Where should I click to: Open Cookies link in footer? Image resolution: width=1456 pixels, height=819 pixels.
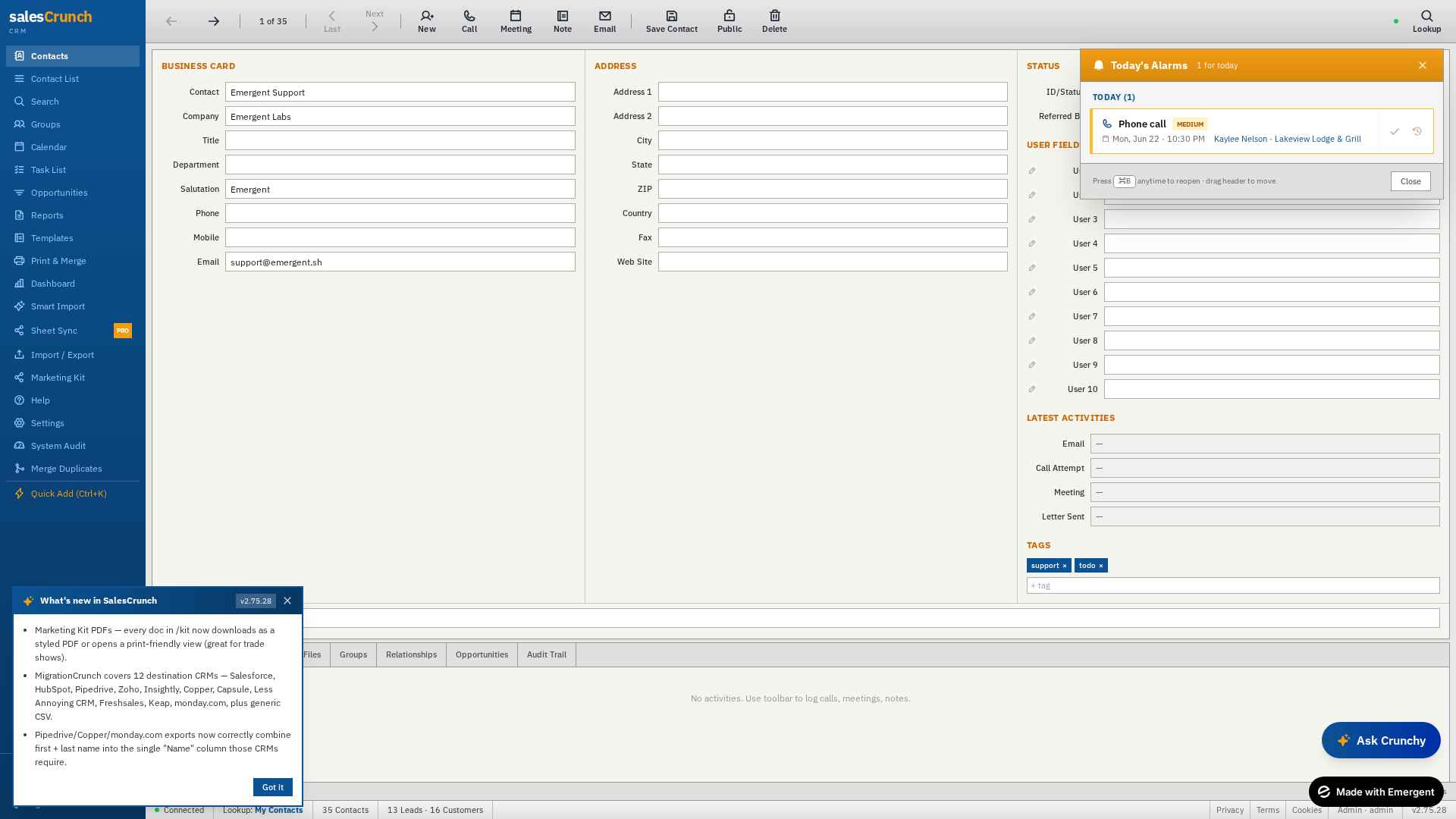point(1307,810)
